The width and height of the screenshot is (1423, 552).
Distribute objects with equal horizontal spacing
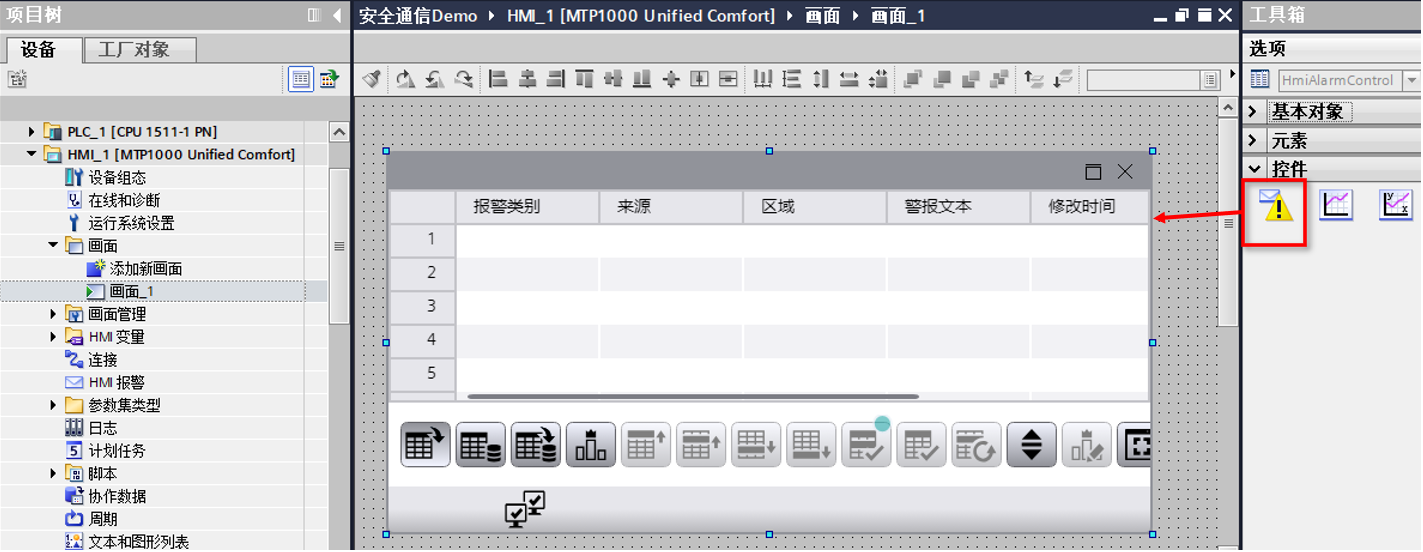pyautogui.click(x=763, y=79)
